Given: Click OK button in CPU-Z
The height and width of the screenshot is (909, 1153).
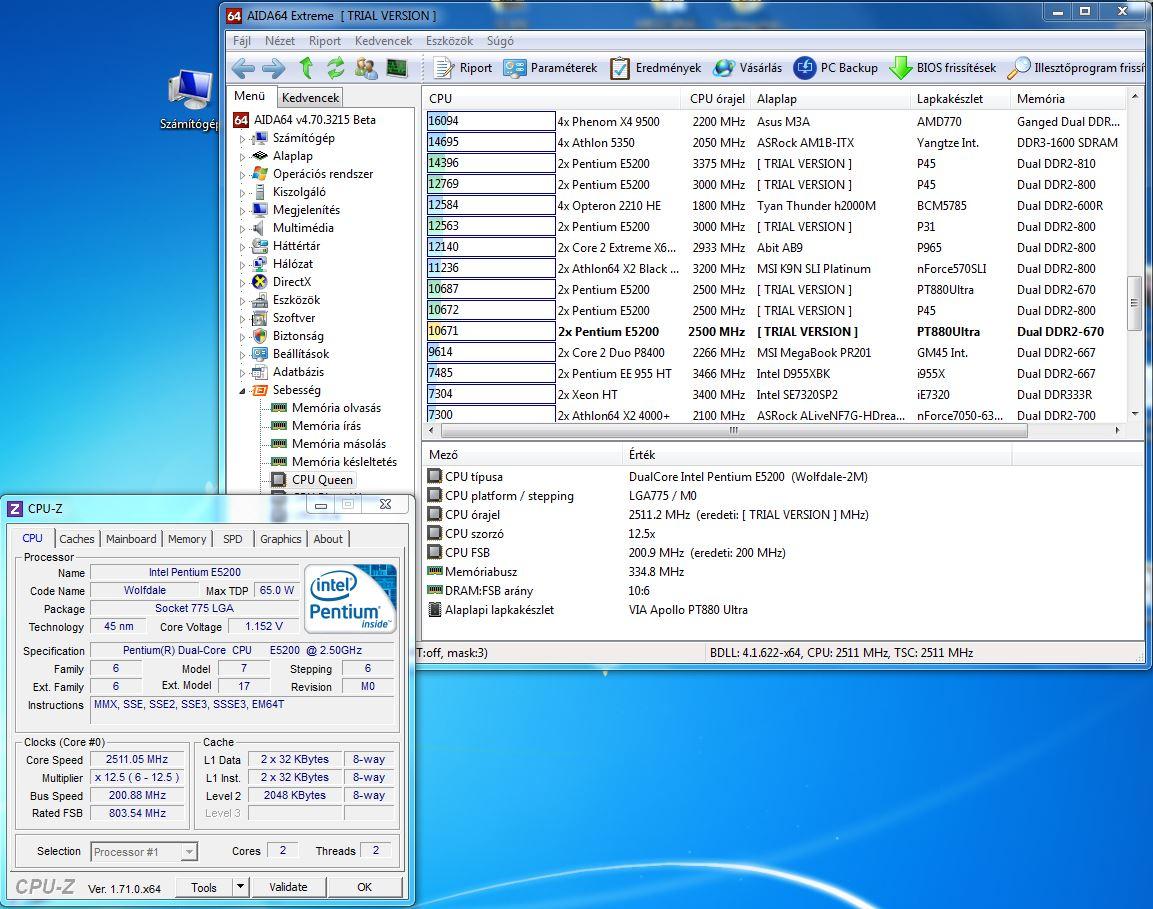Looking at the screenshot, I should [x=365, y=887].
